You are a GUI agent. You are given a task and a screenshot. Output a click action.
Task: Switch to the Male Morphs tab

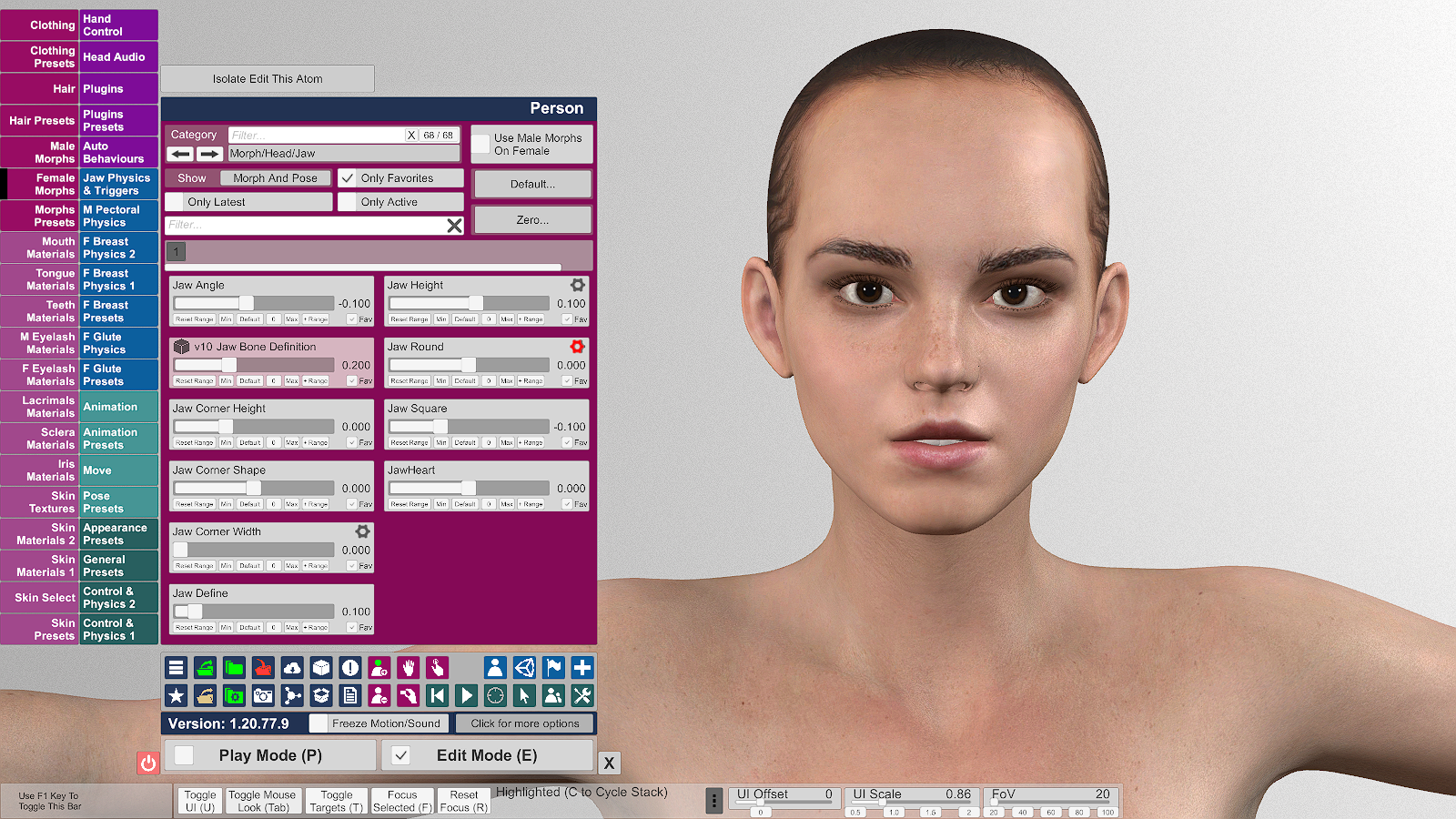click(40, 152)
